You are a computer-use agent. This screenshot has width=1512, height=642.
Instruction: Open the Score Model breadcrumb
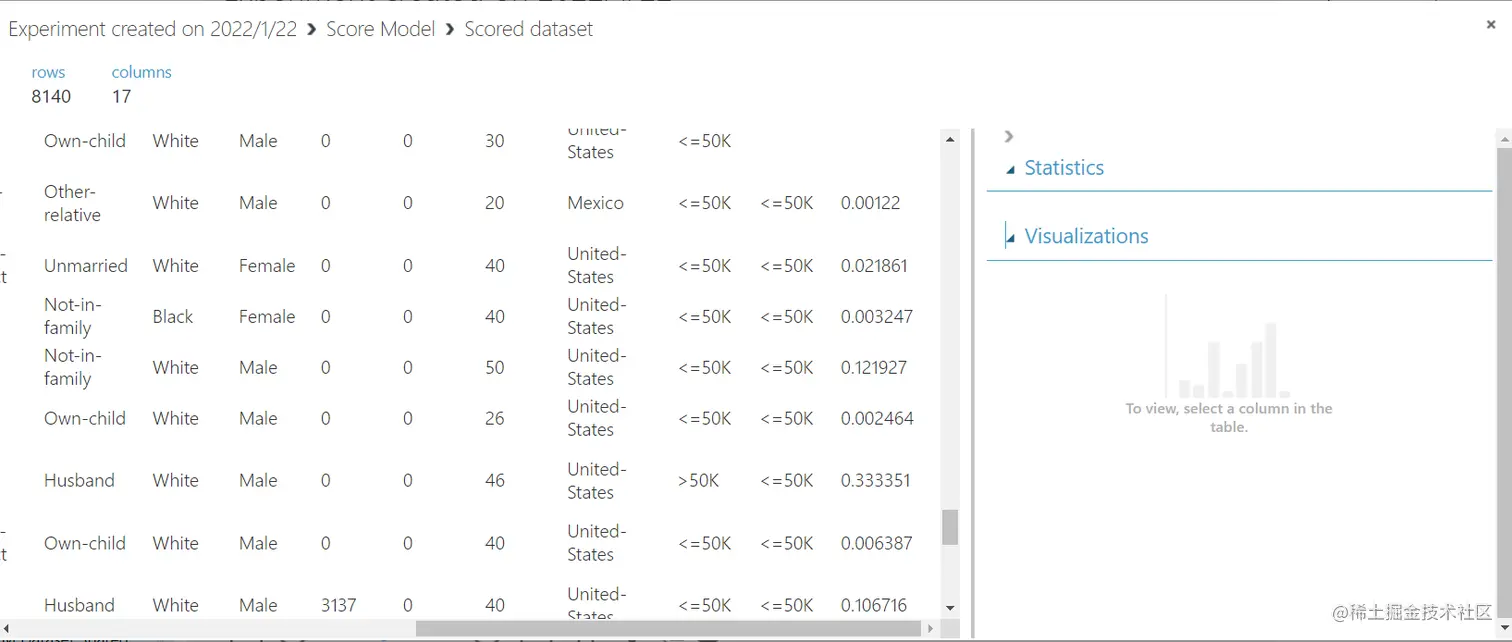(381, 29)
